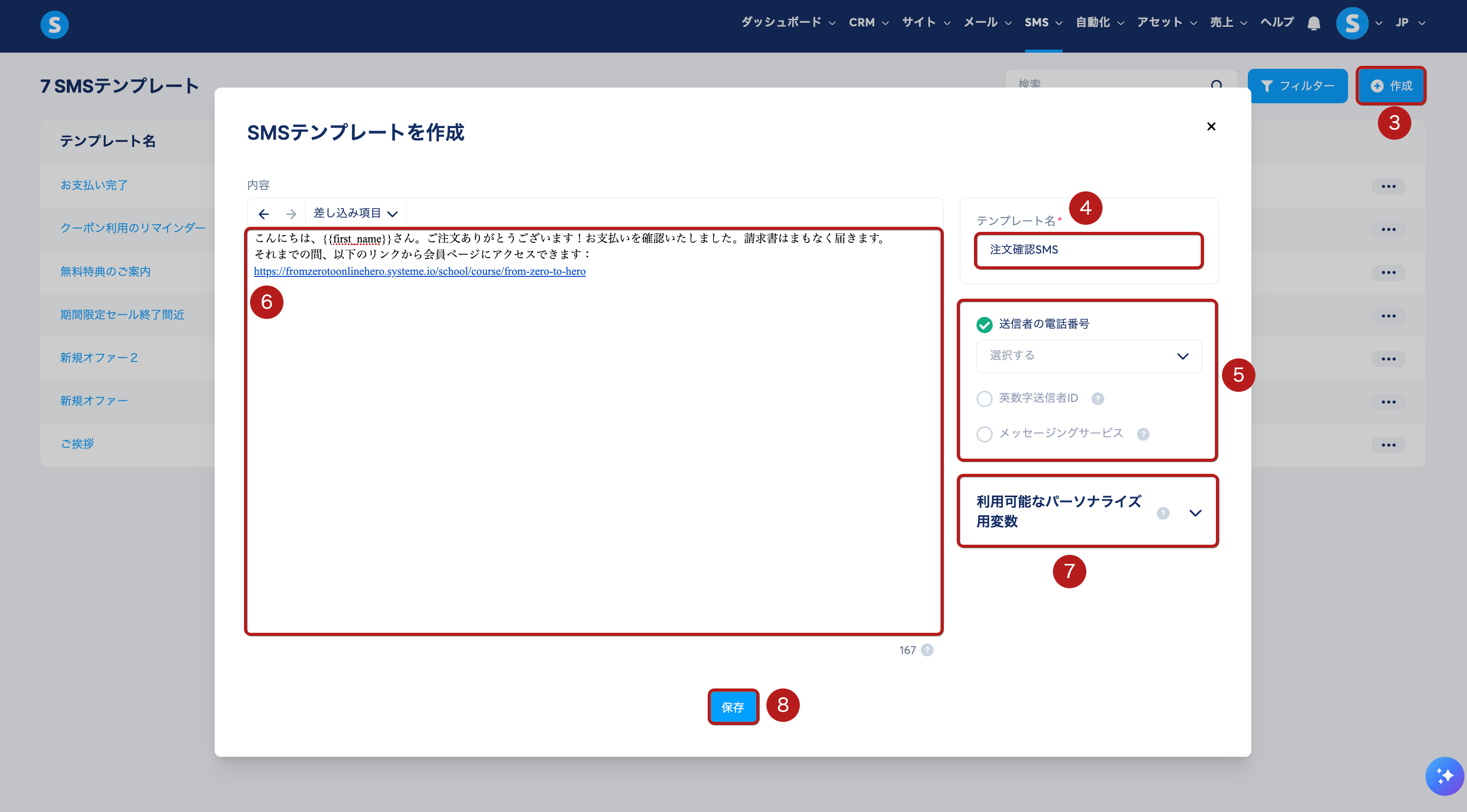Click the テンプレート名 input field
1467x812 pixels.
1089,250
